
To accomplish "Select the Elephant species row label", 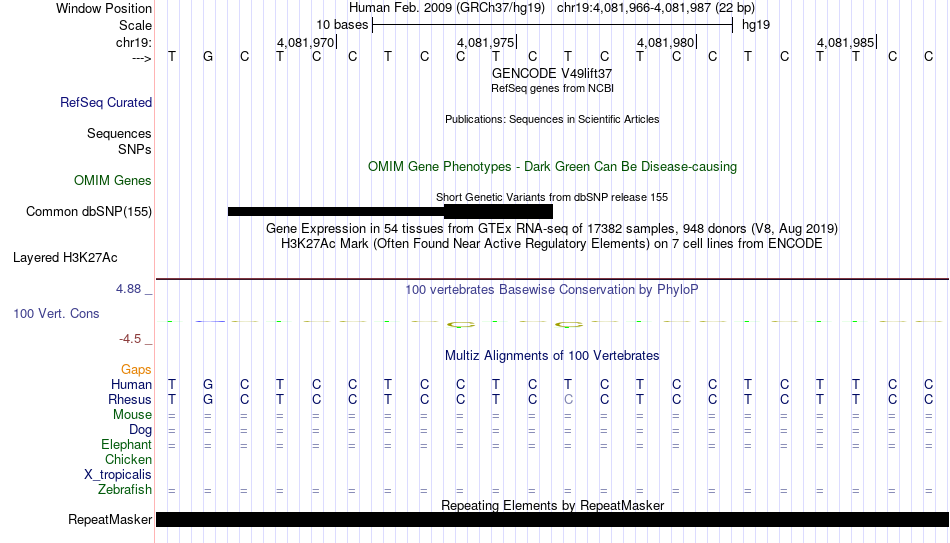I will tap(127, 444).
